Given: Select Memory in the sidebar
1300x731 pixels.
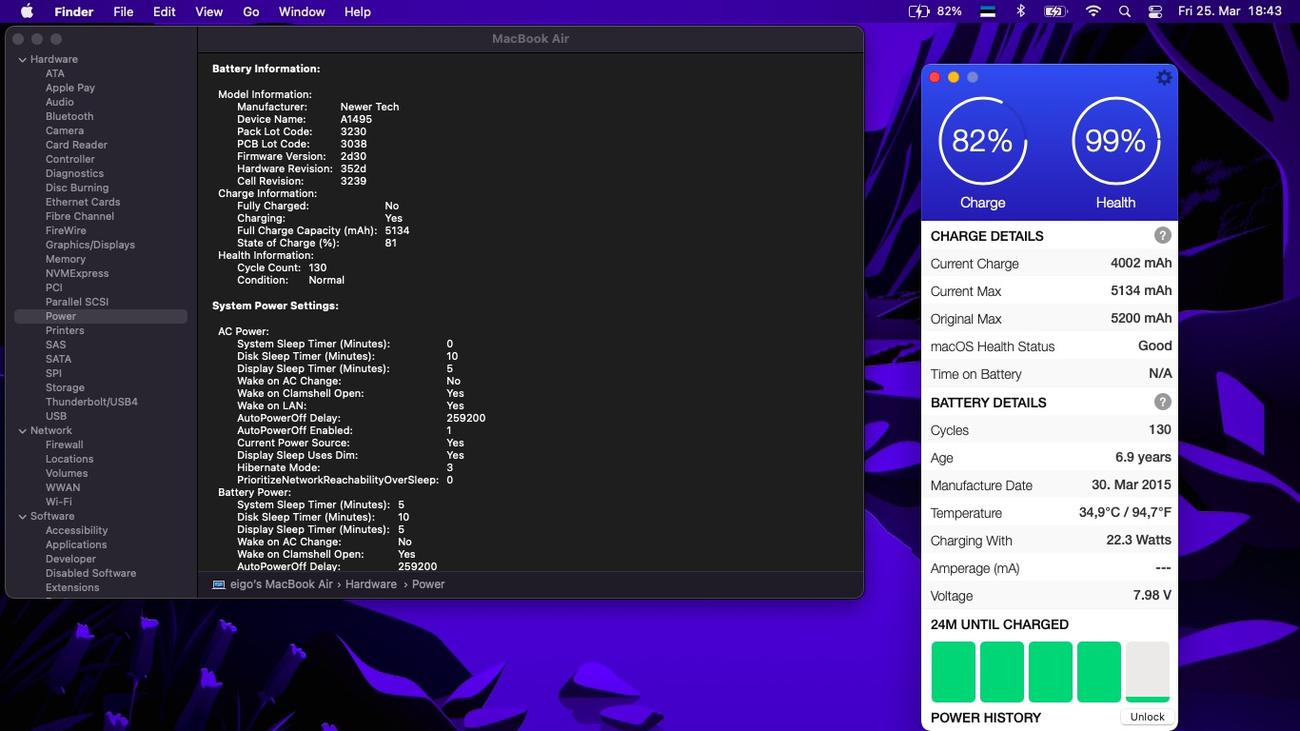Looking at the screenshot, I should (65, 259).
